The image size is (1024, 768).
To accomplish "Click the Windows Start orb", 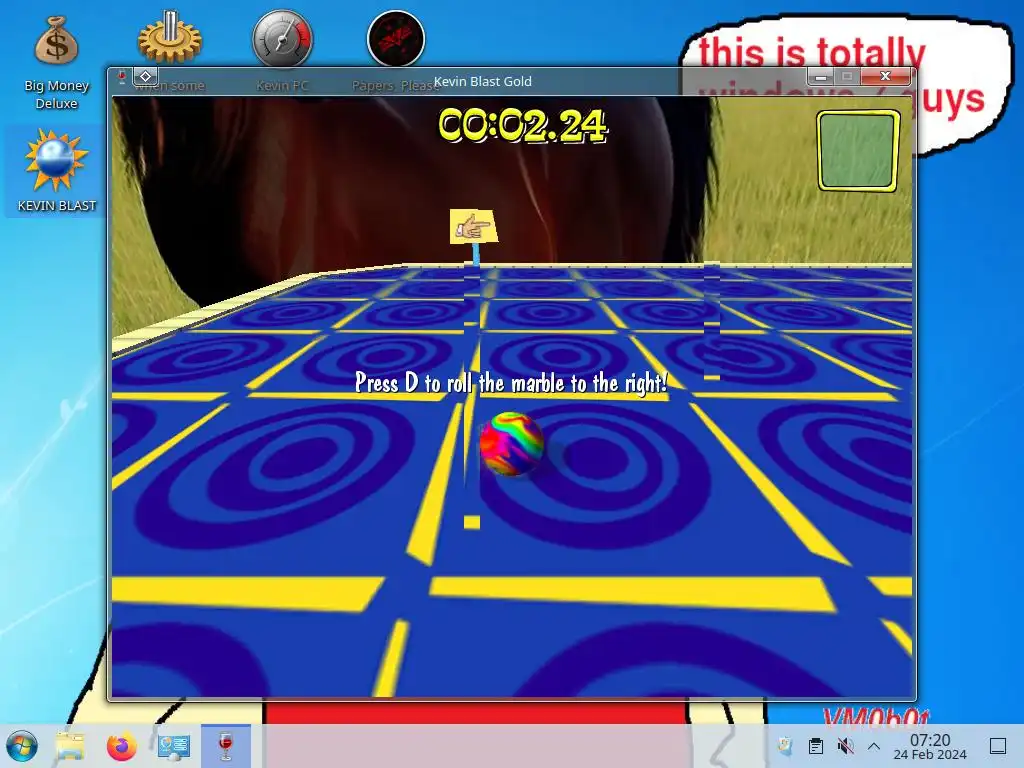I will pyautogui.click(x=22, y=745).
